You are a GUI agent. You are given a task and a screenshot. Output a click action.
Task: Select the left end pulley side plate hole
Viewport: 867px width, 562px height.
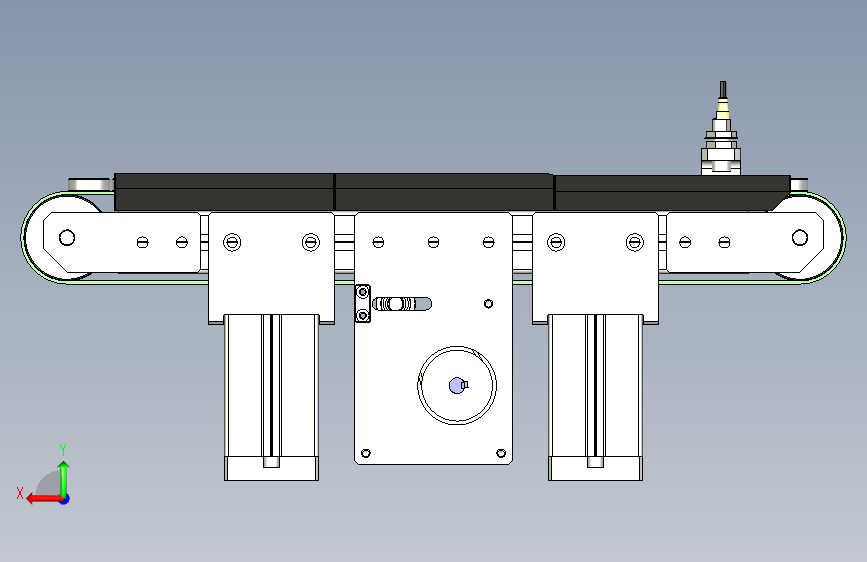point(67,238)
